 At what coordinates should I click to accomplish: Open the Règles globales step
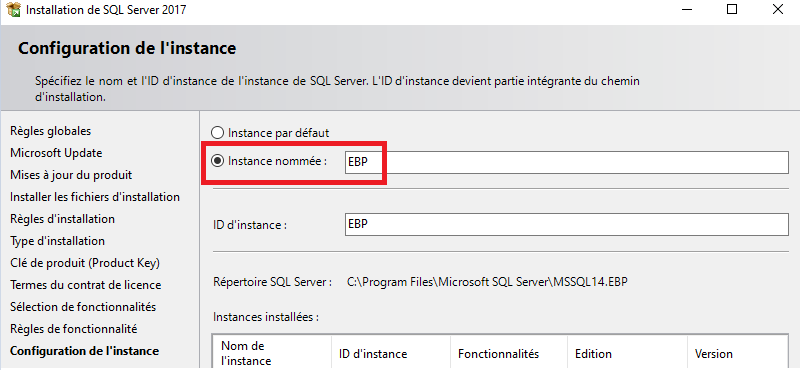point(51,131)
